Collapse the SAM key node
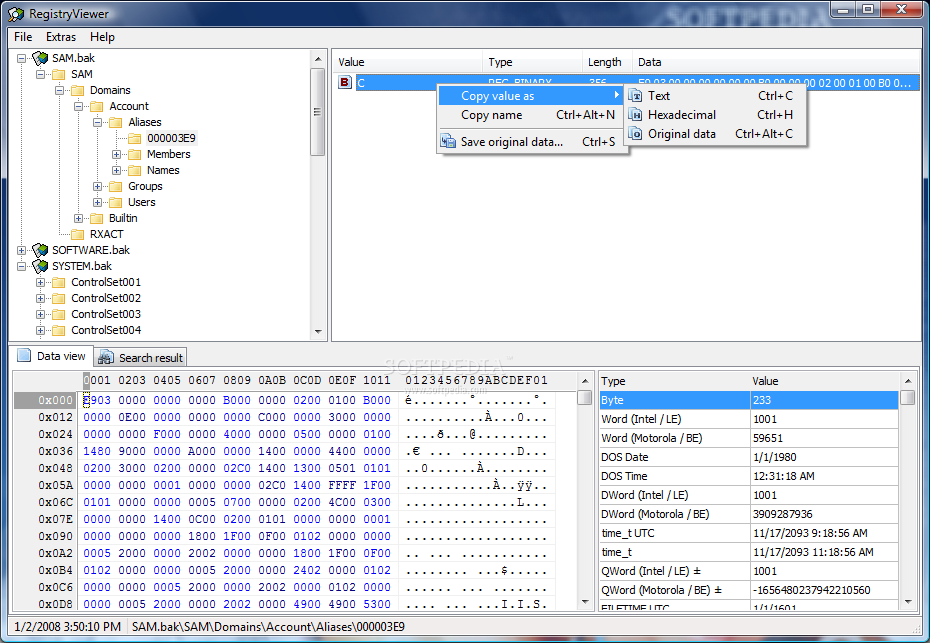Viewport: 930px width, 643px height. 40,74
